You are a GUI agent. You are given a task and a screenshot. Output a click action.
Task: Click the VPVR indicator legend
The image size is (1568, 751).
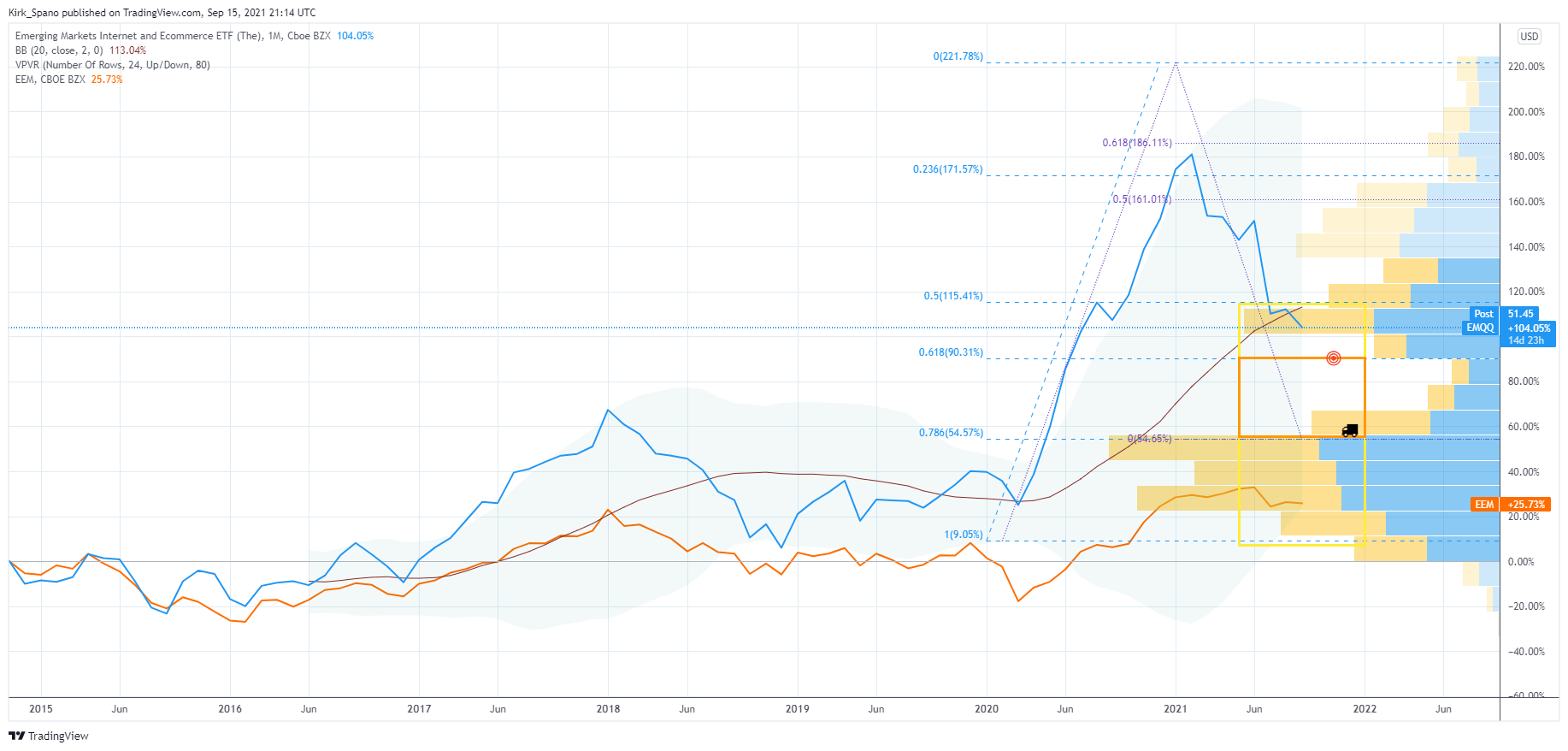pos(112,65)
